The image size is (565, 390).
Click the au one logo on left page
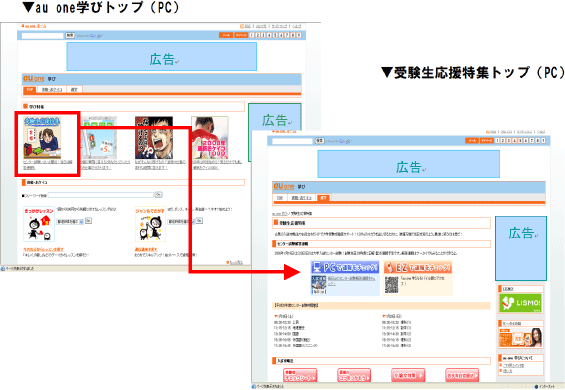pos(34,79)
